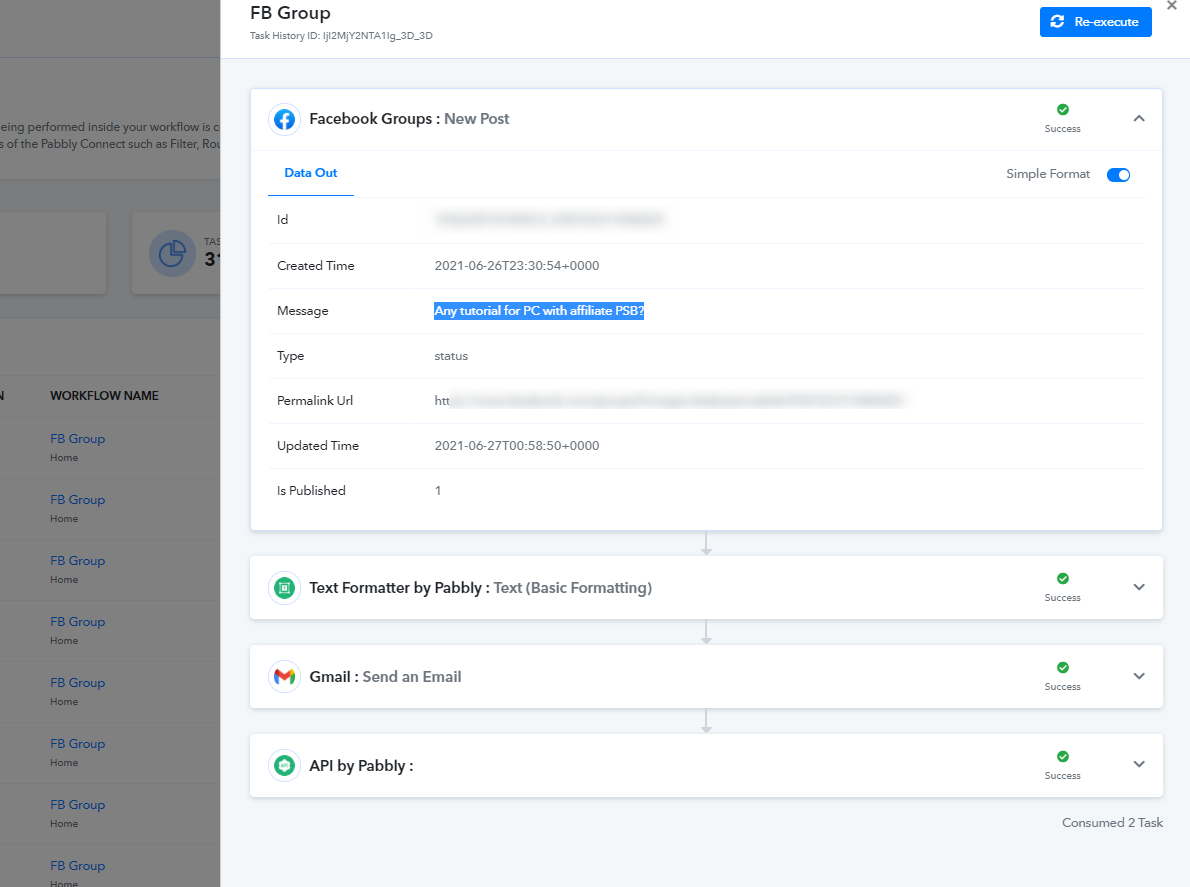This screenshot has width=1190, height=887.
Task: Click the highlighted Message value text
Action: point(539,310)
